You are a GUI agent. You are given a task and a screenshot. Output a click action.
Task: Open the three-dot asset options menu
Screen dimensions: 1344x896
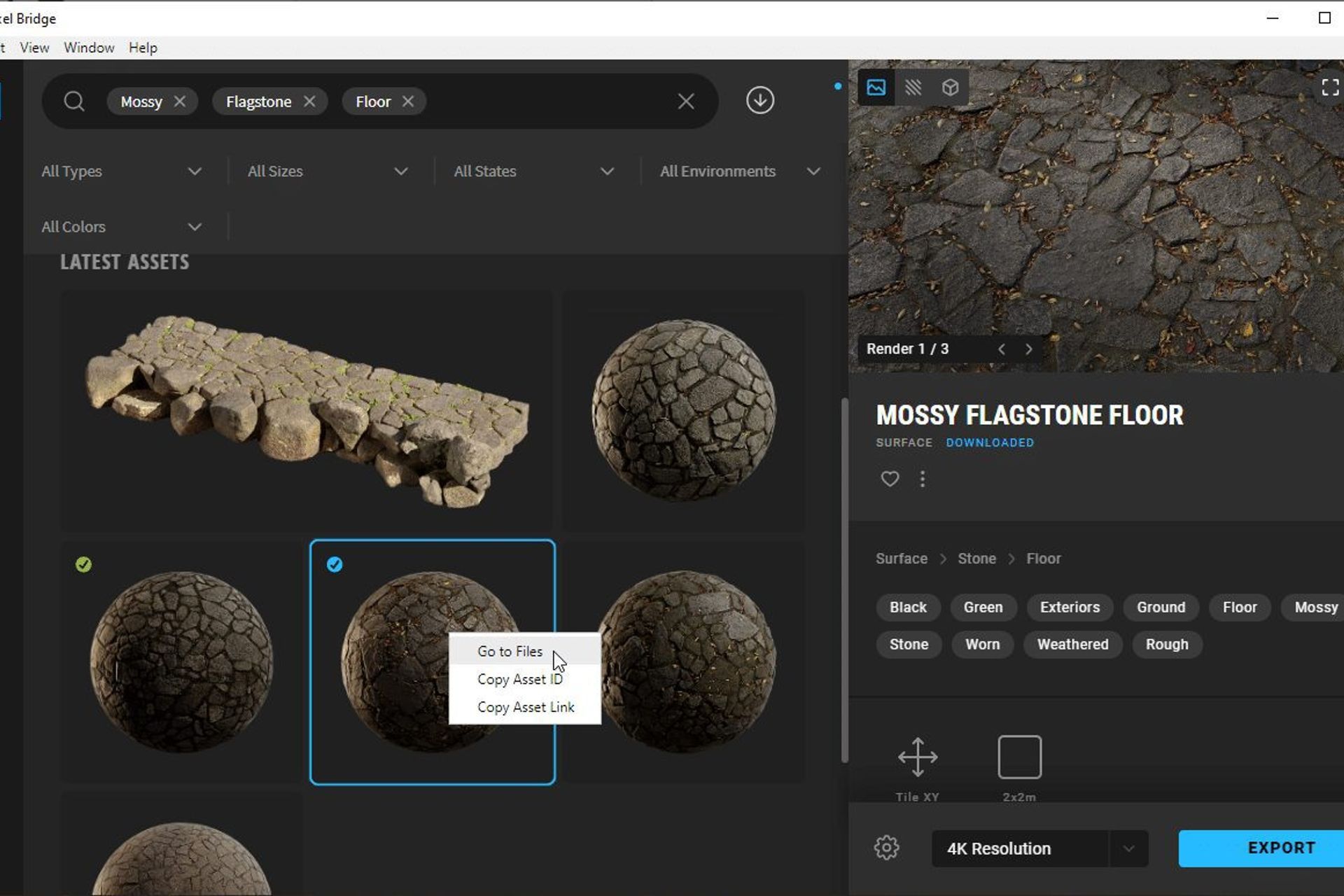tap(923, 479)
